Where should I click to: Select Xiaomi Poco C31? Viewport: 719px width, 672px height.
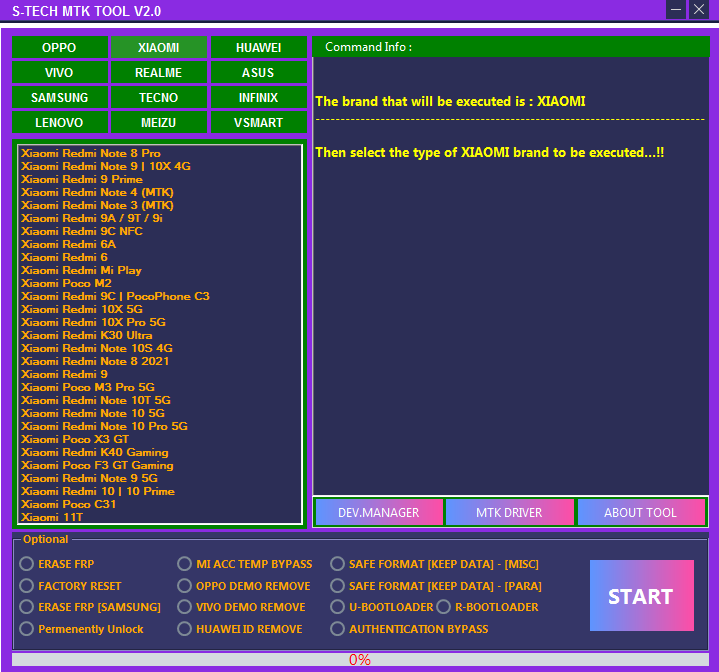(x=160, y=504)
